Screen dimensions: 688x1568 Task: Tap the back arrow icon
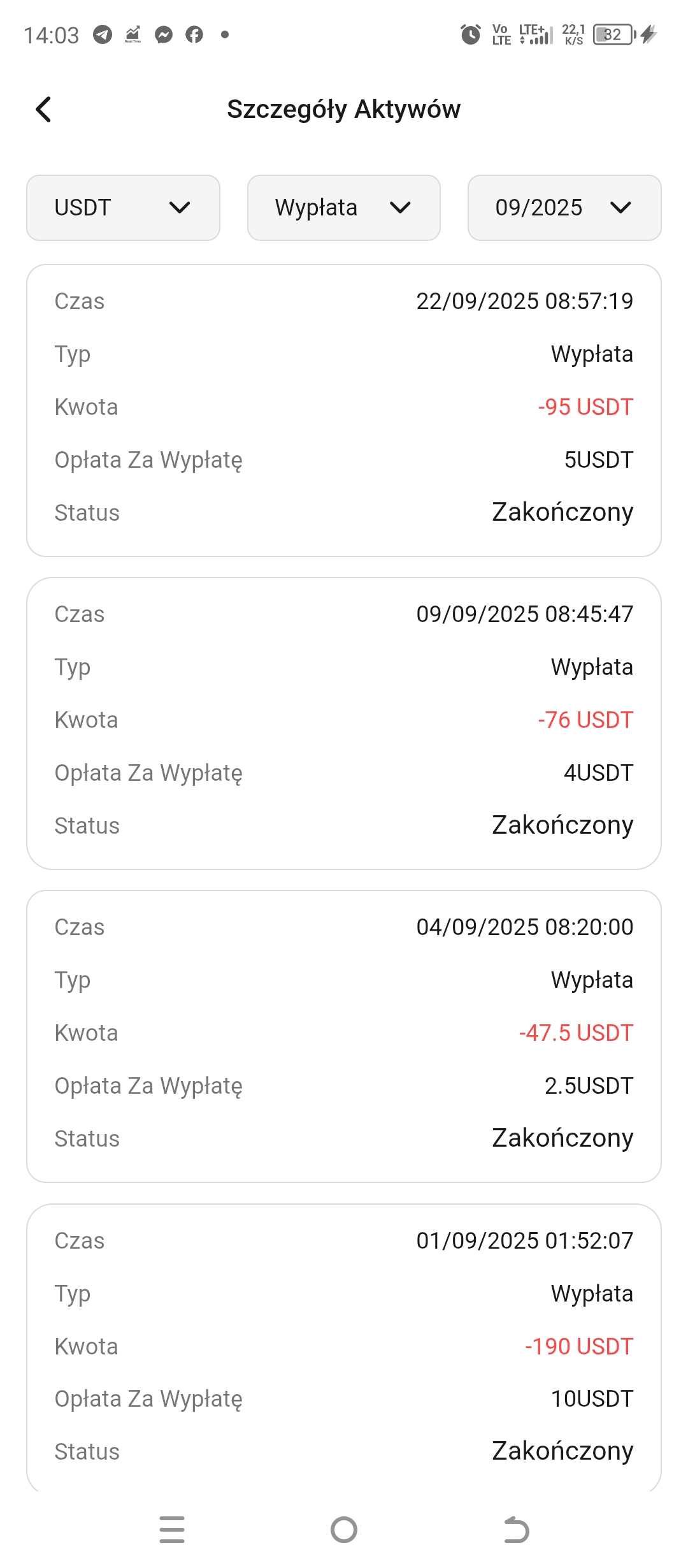point(43,109)
